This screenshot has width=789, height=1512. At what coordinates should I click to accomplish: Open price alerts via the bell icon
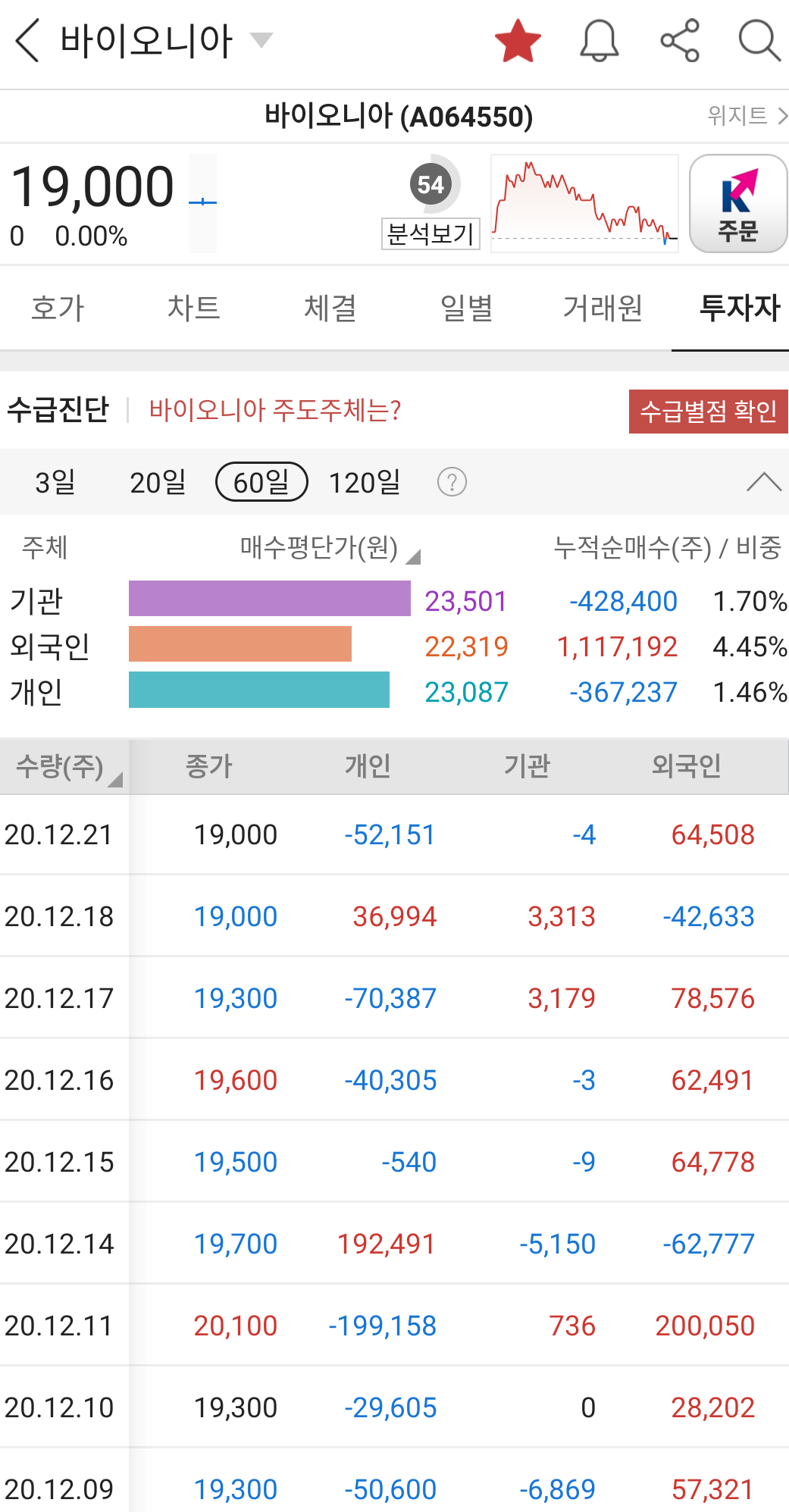(599, 41)
